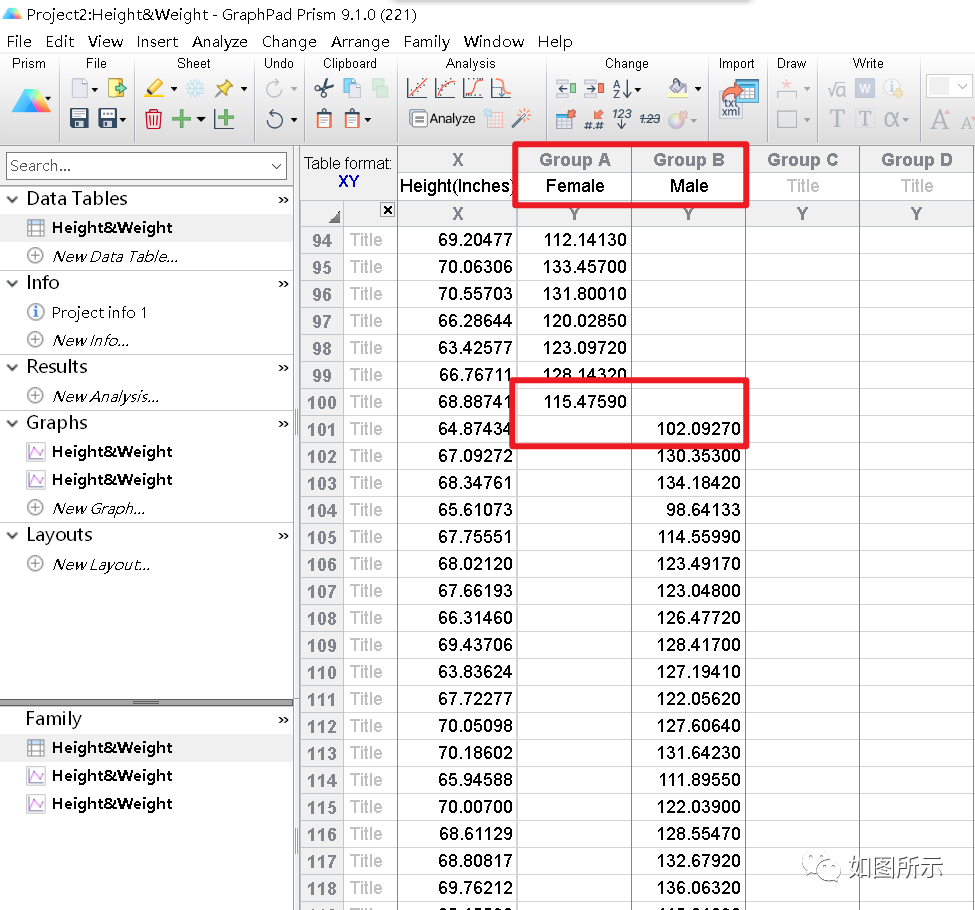
Task: Open the paint bucket dropdown arrow
Action: (698, 89)
